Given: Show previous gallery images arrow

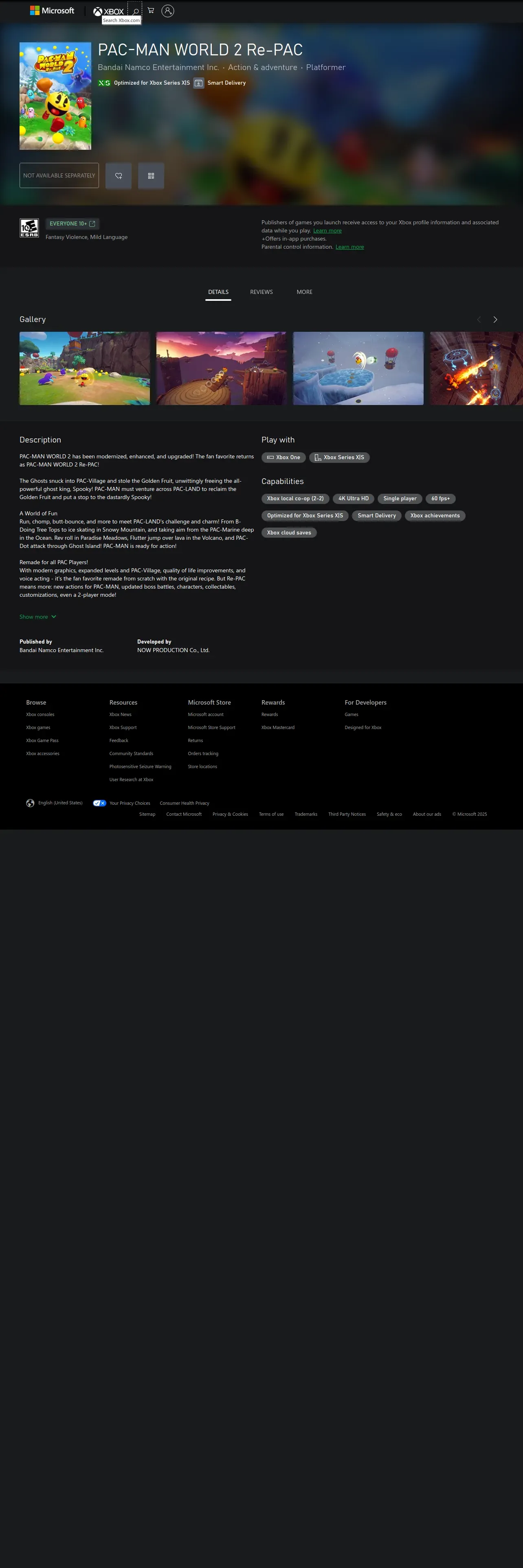Looking at the screenshot, I should coord(479,320).
